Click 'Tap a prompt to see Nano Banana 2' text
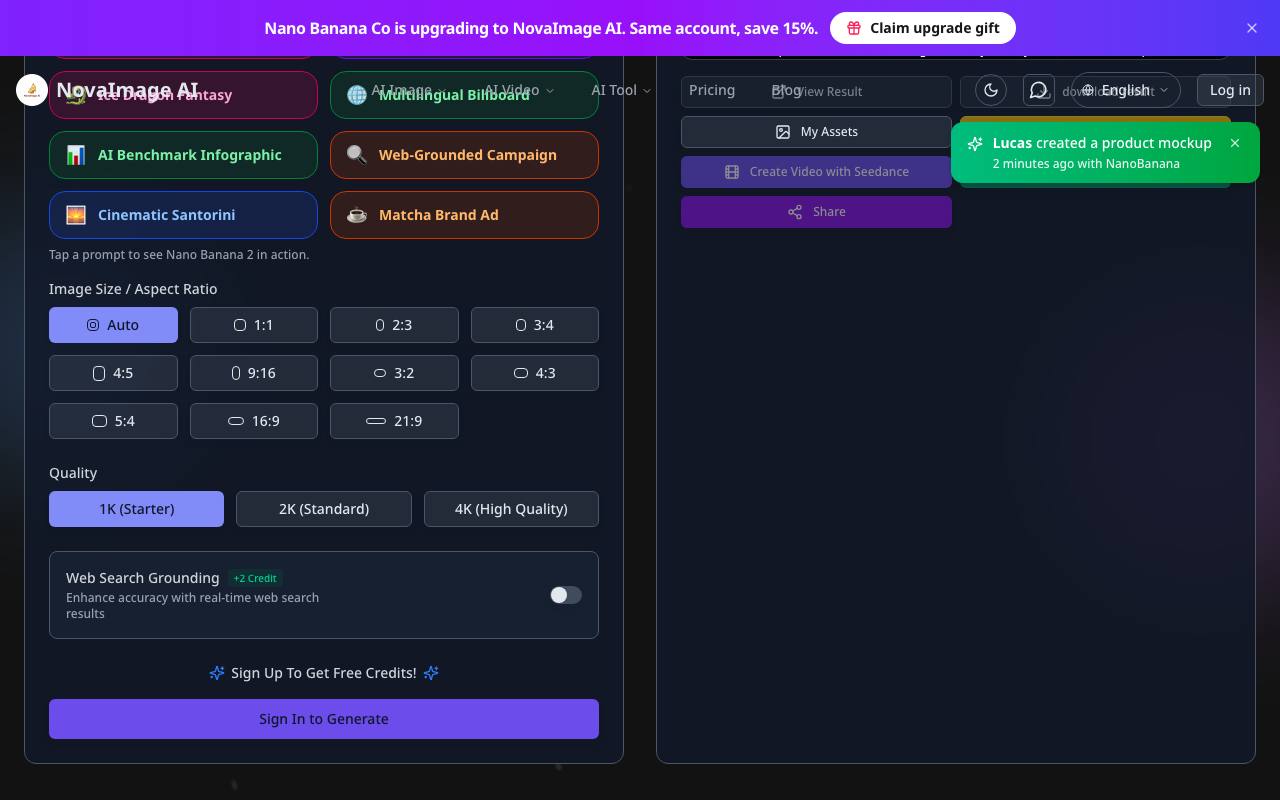1280x800 pixels. point(179,255)
